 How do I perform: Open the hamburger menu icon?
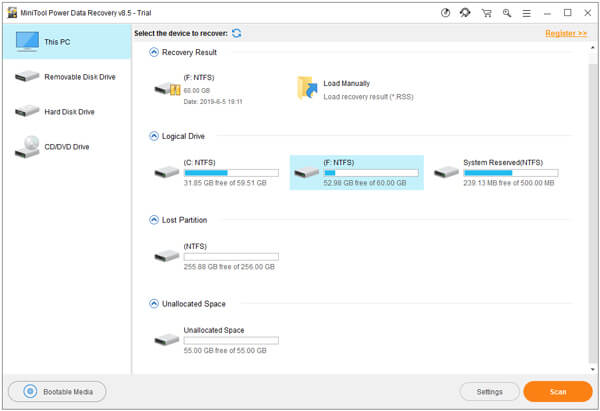coord(527,13)
